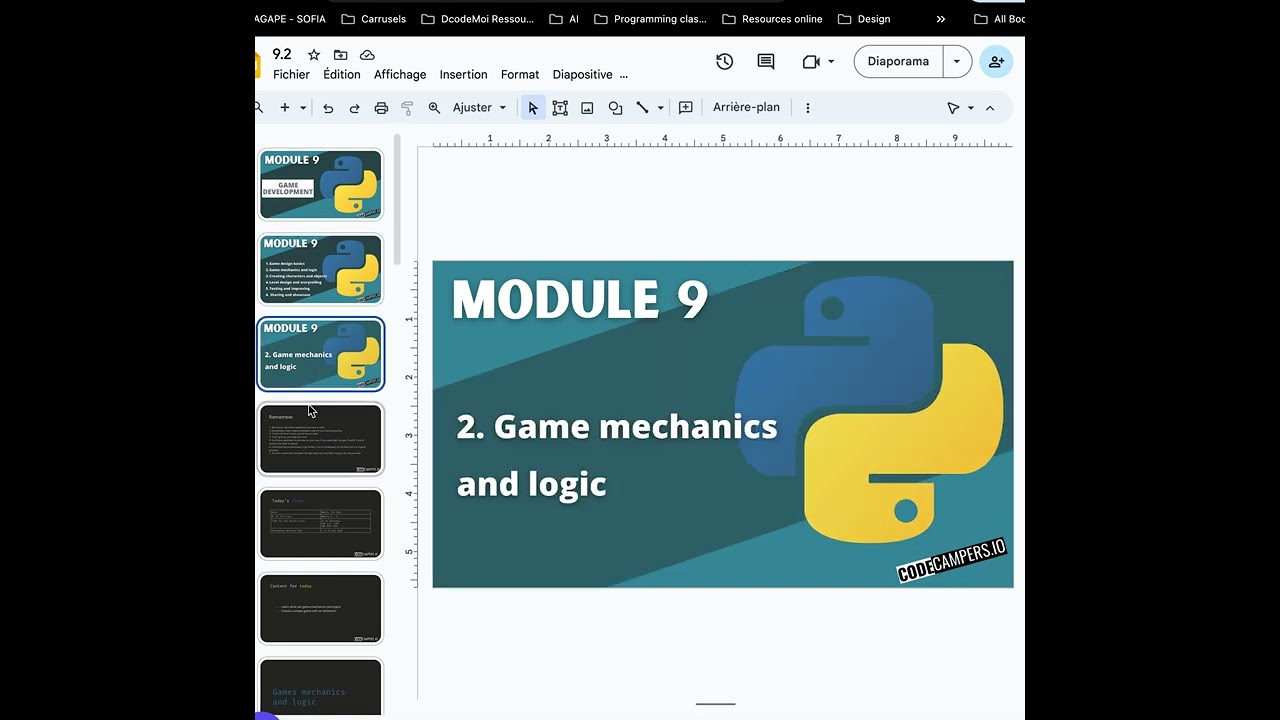
Task: Open the comments history panel
Action: [766, 62]
